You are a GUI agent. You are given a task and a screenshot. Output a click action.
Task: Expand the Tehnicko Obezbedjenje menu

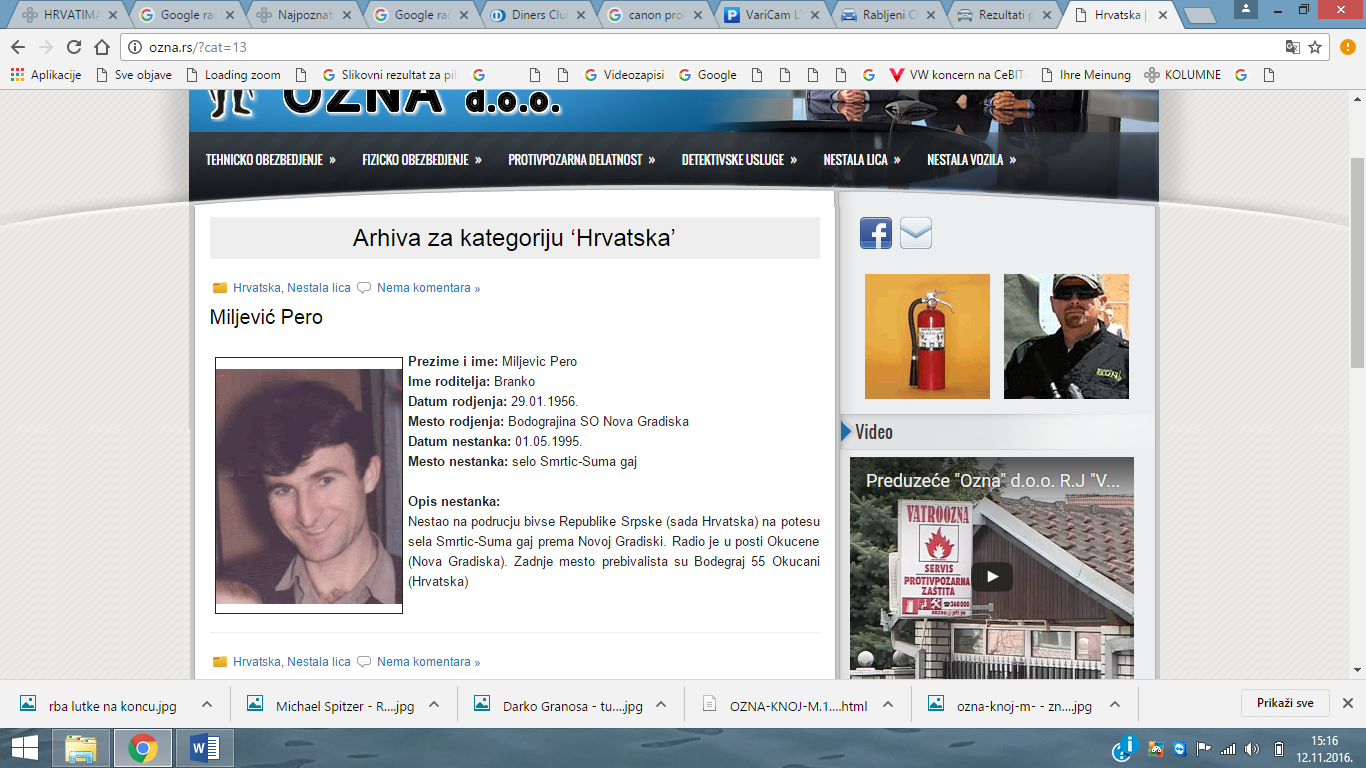[x=270, y=160]
